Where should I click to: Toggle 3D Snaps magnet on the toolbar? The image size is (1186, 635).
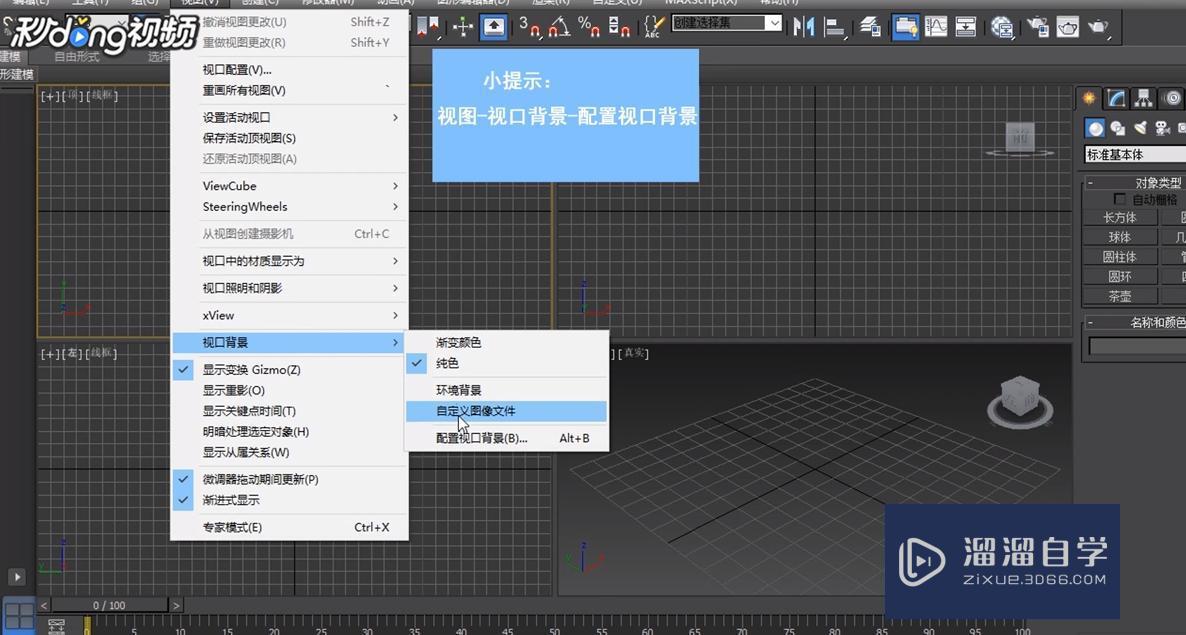(x=533, y=27)
